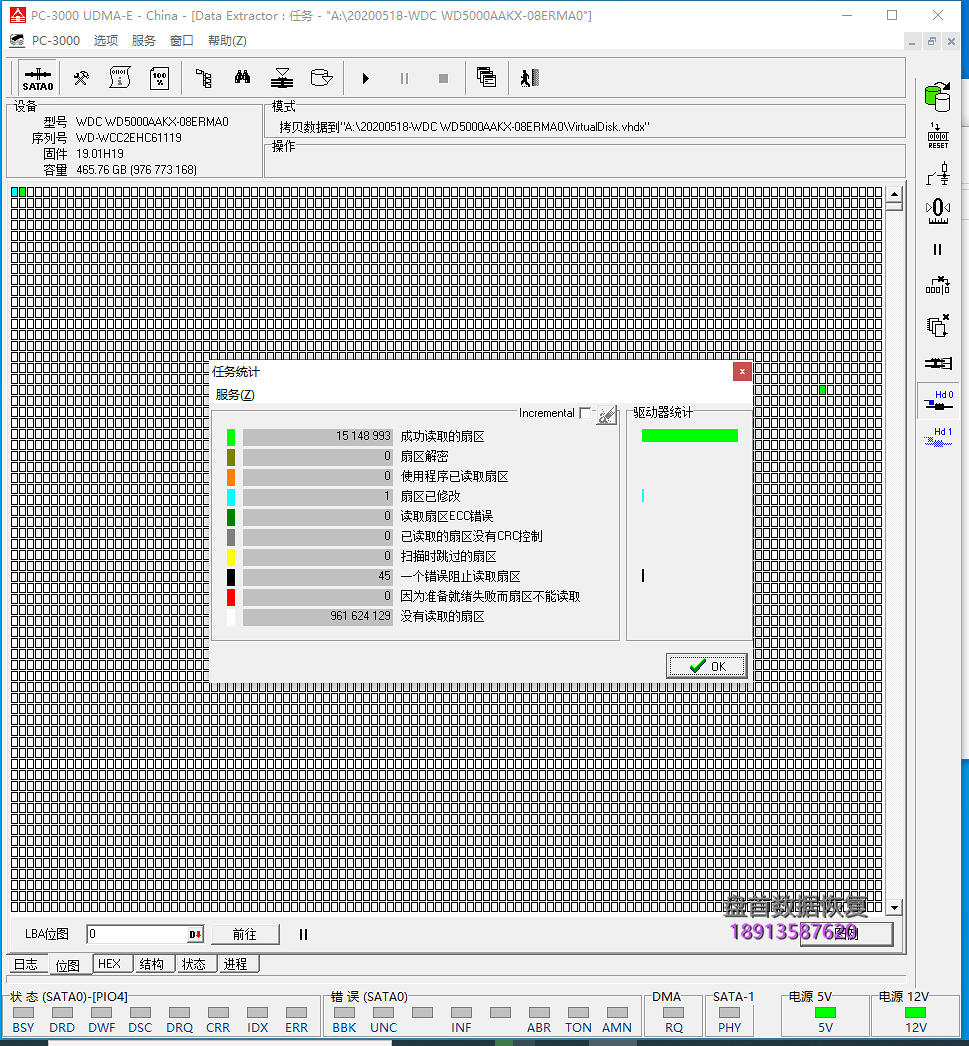Click the 前往 go button

pos(244,934)
